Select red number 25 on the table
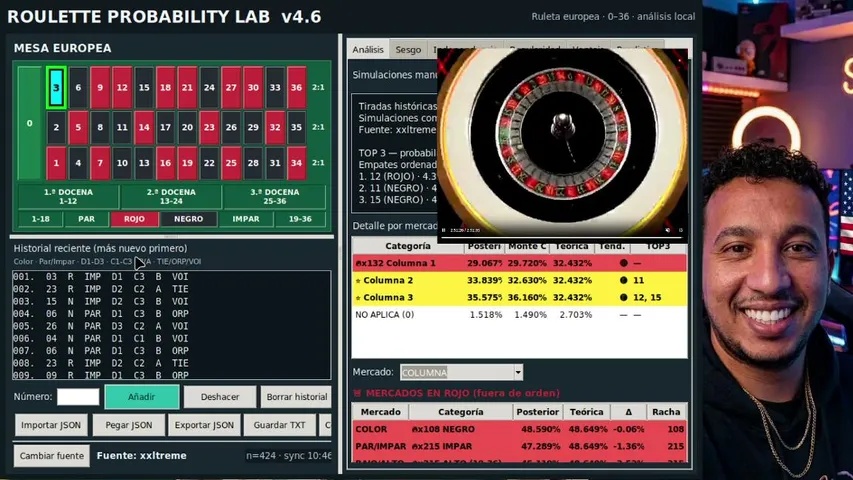This screenshot has height=480, width=853. point(231,163)
